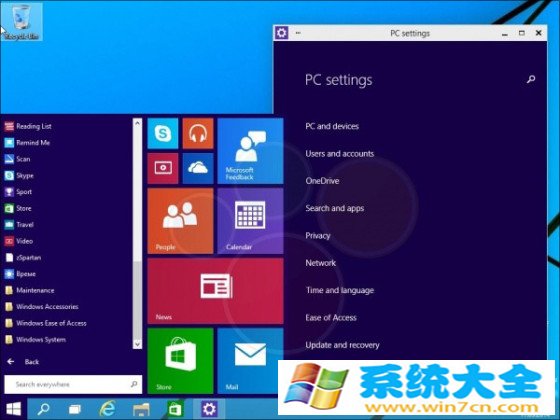560x420 pixels.
Task: Maximize the PC settings window
Action: (522, 33)
